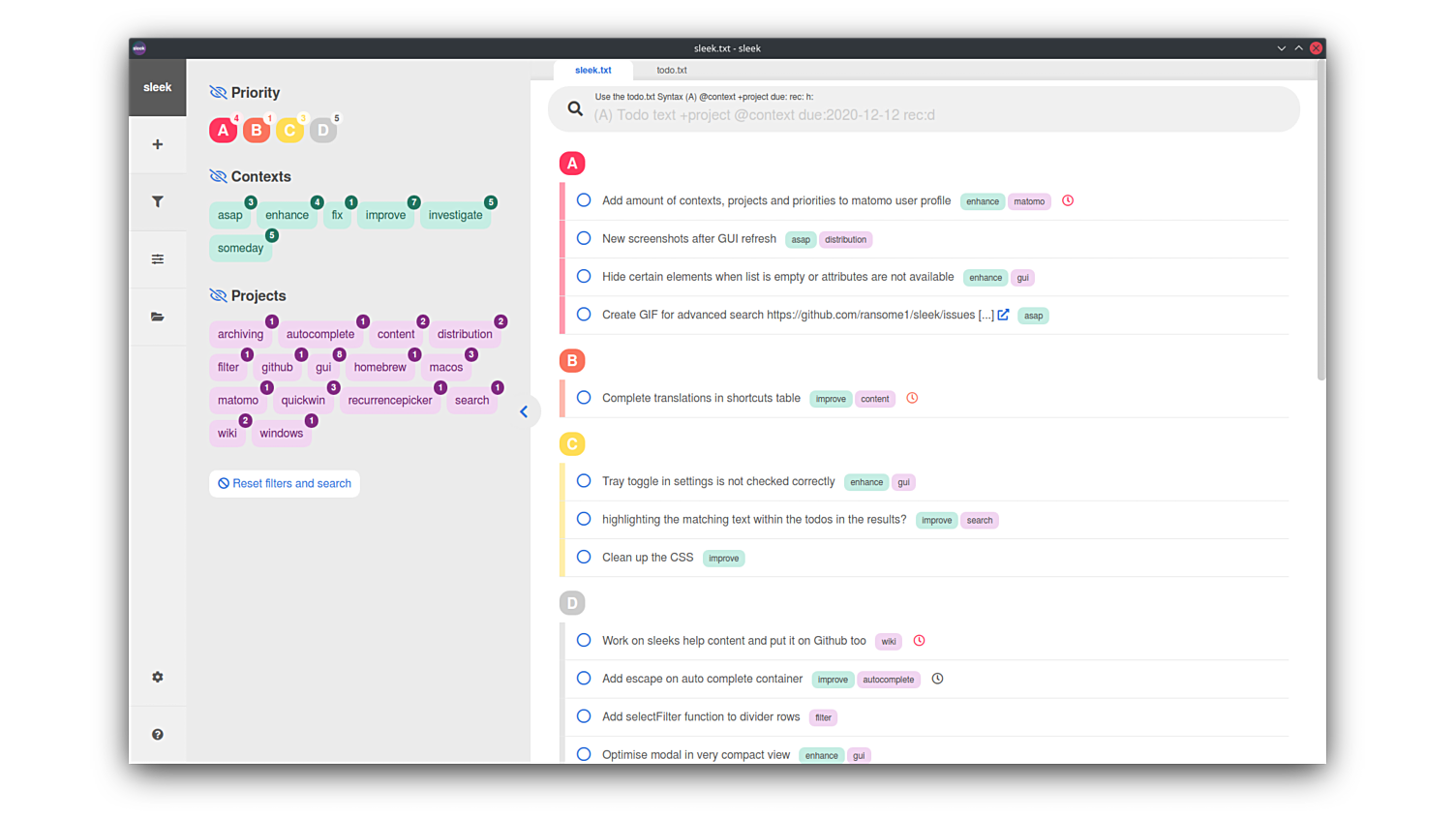
Task: Click the clock icon on Complete translations todo
Action: click(x=911, y=398)
